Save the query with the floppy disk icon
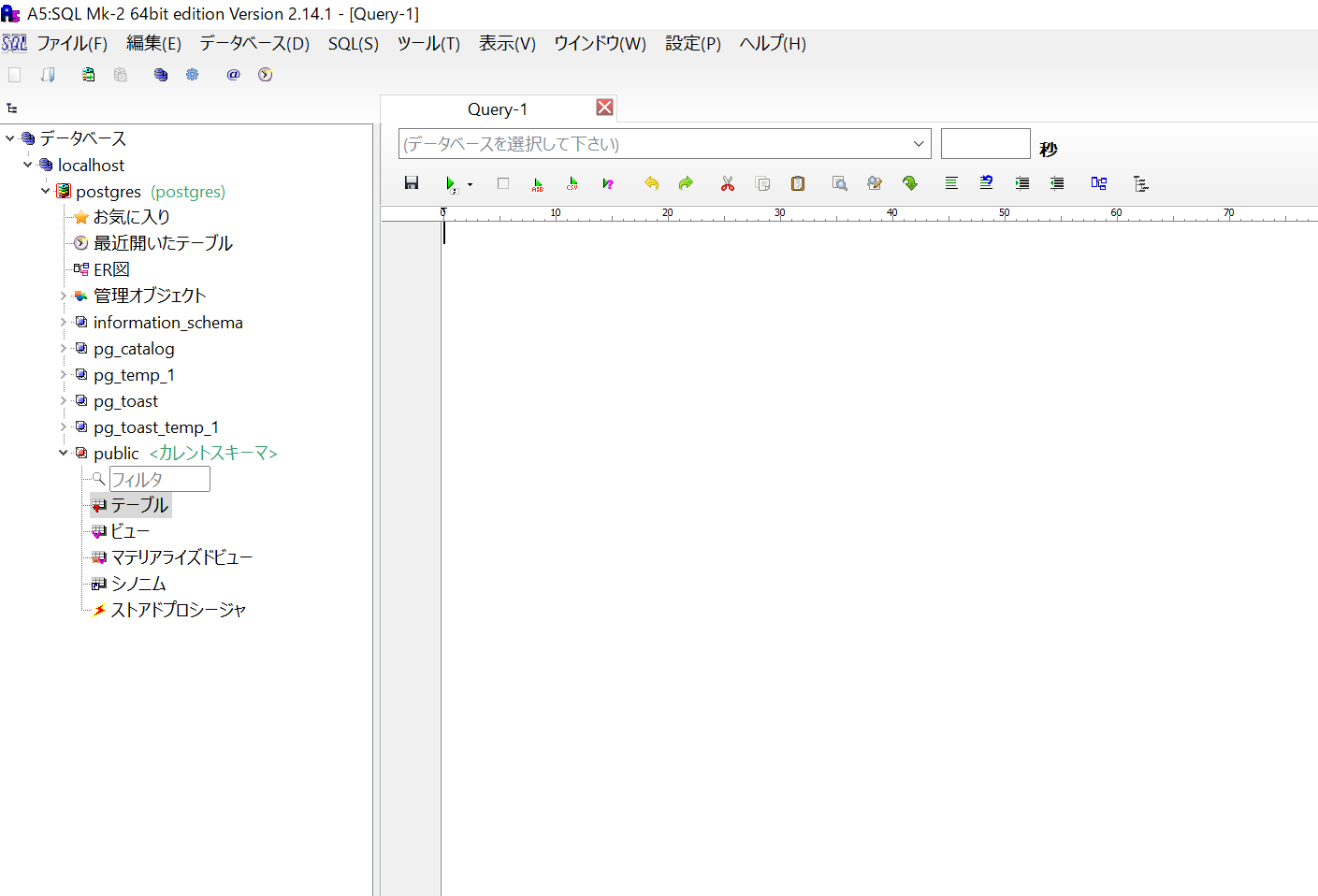 coord(412,183)
